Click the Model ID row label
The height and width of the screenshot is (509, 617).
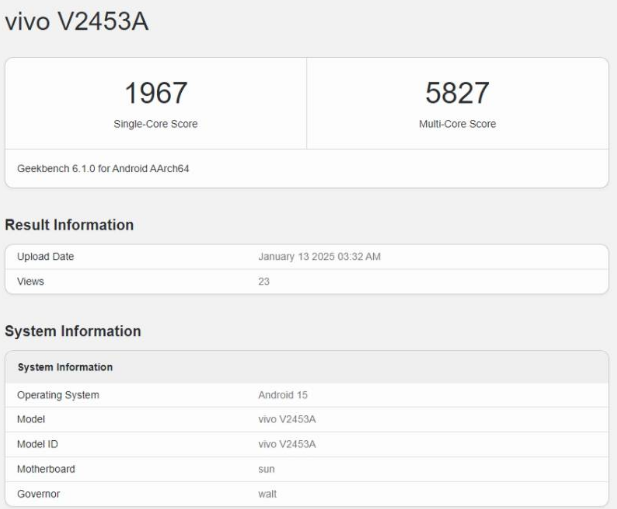point(39,444)
